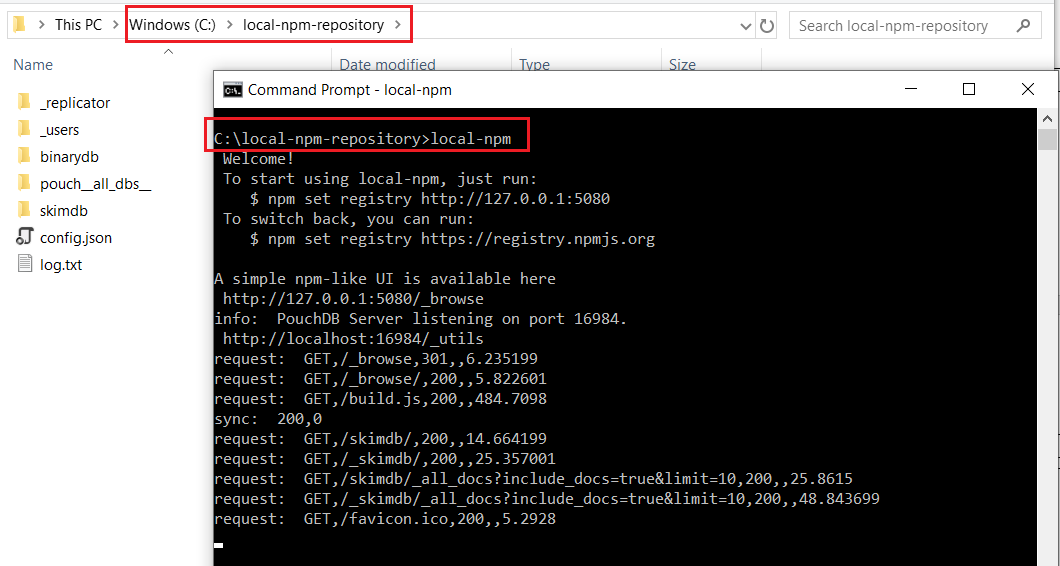
Task: Click the search magnifier icon
Action: coord(1022,25)
